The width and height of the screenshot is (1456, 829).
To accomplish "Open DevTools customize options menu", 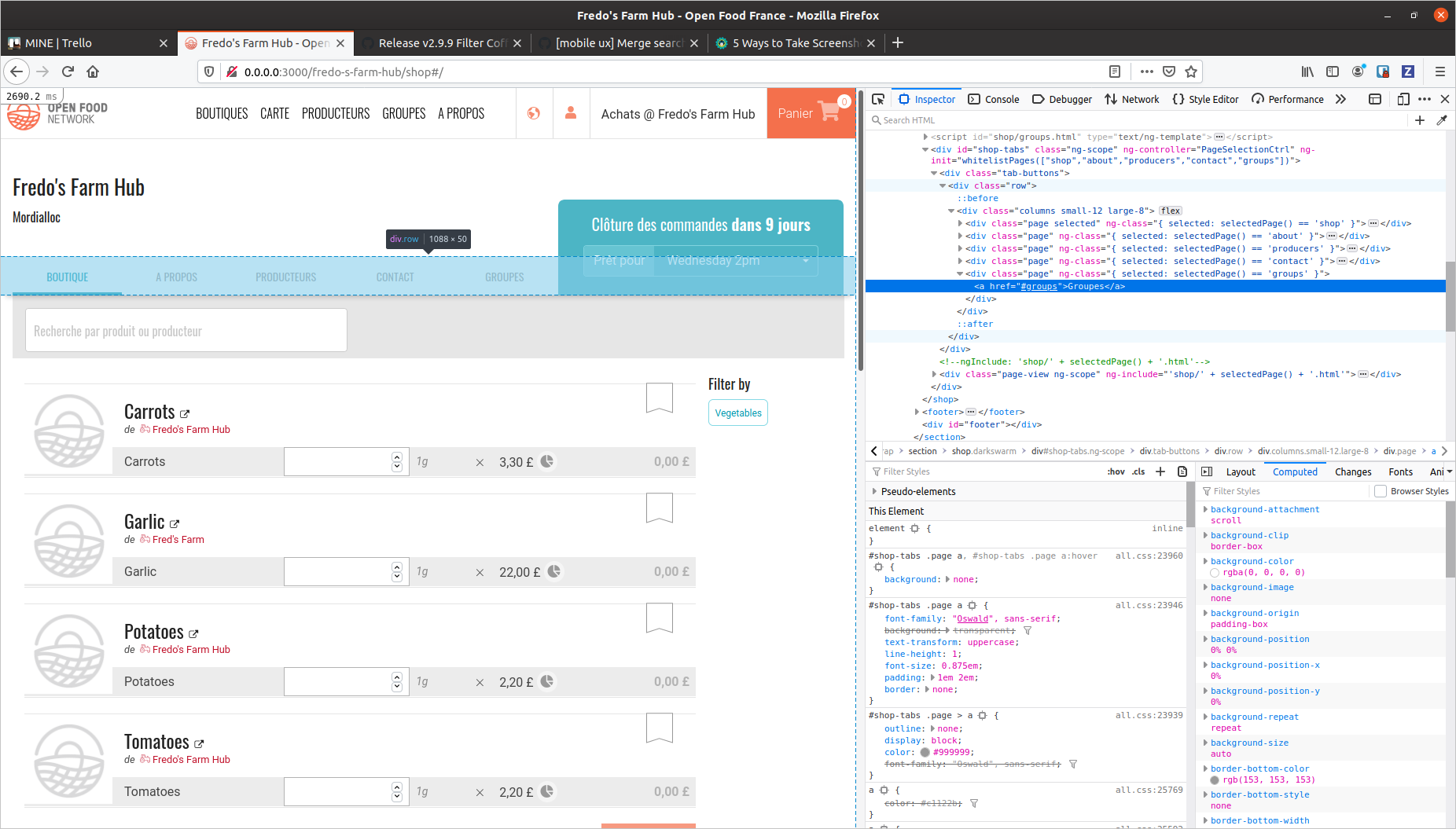I will pyautogui.click(x=1425, y=99).
